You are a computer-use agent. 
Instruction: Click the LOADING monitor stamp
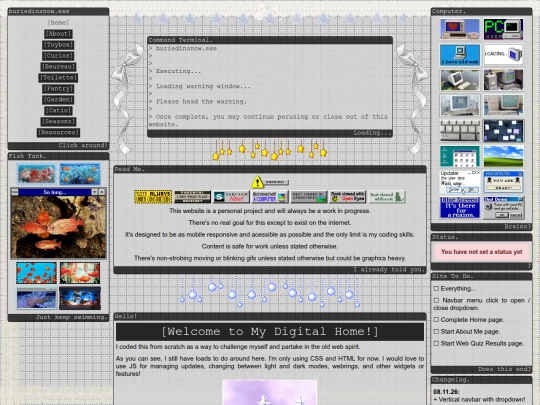pyautogui.click(x=503, y=55)
